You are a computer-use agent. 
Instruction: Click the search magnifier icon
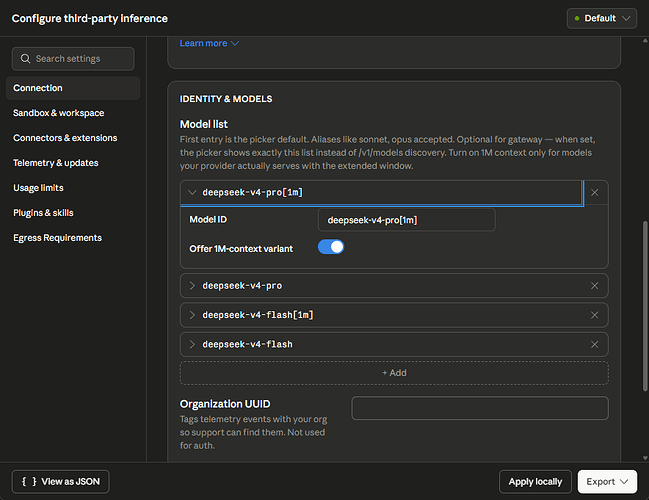point(25,59)
